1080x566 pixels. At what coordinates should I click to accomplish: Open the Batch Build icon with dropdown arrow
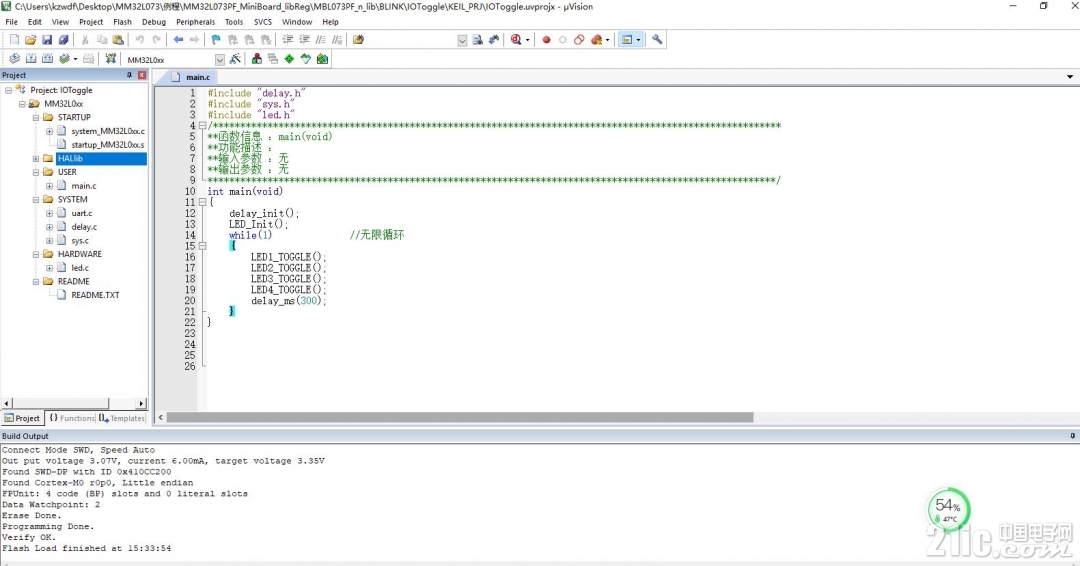pos(67,59)
